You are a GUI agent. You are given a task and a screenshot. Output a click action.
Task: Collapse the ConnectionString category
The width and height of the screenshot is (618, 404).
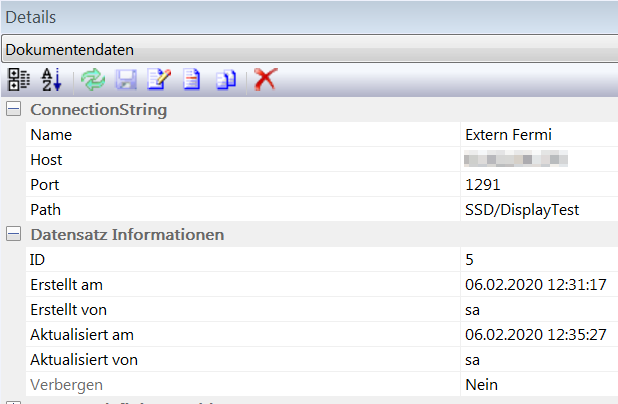point(13,109)
